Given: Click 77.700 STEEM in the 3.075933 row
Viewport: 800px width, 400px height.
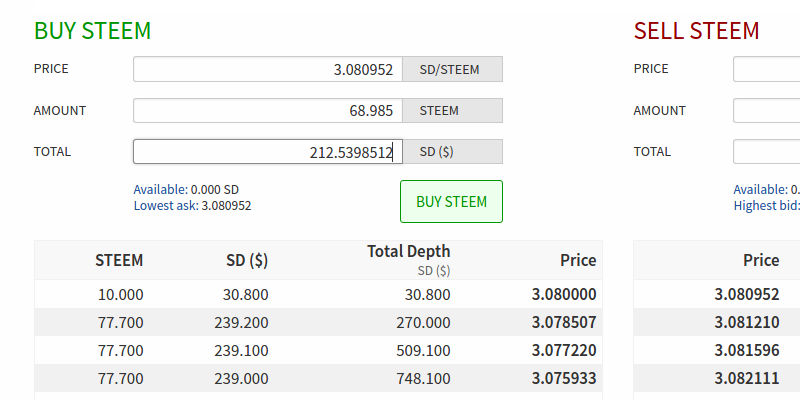Looking at the screenshot, I should pos(120,378).
